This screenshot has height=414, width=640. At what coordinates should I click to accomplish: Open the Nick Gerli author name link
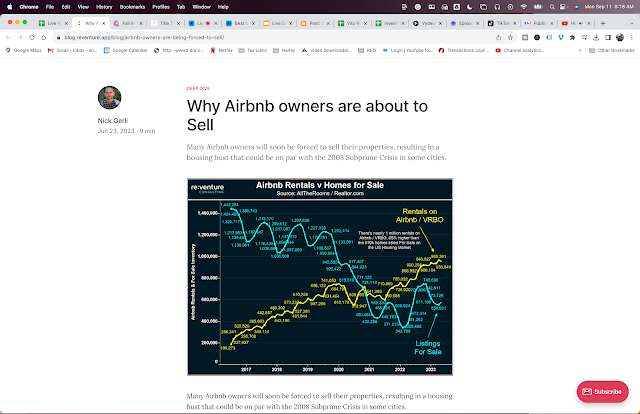(x=113, y=120)
